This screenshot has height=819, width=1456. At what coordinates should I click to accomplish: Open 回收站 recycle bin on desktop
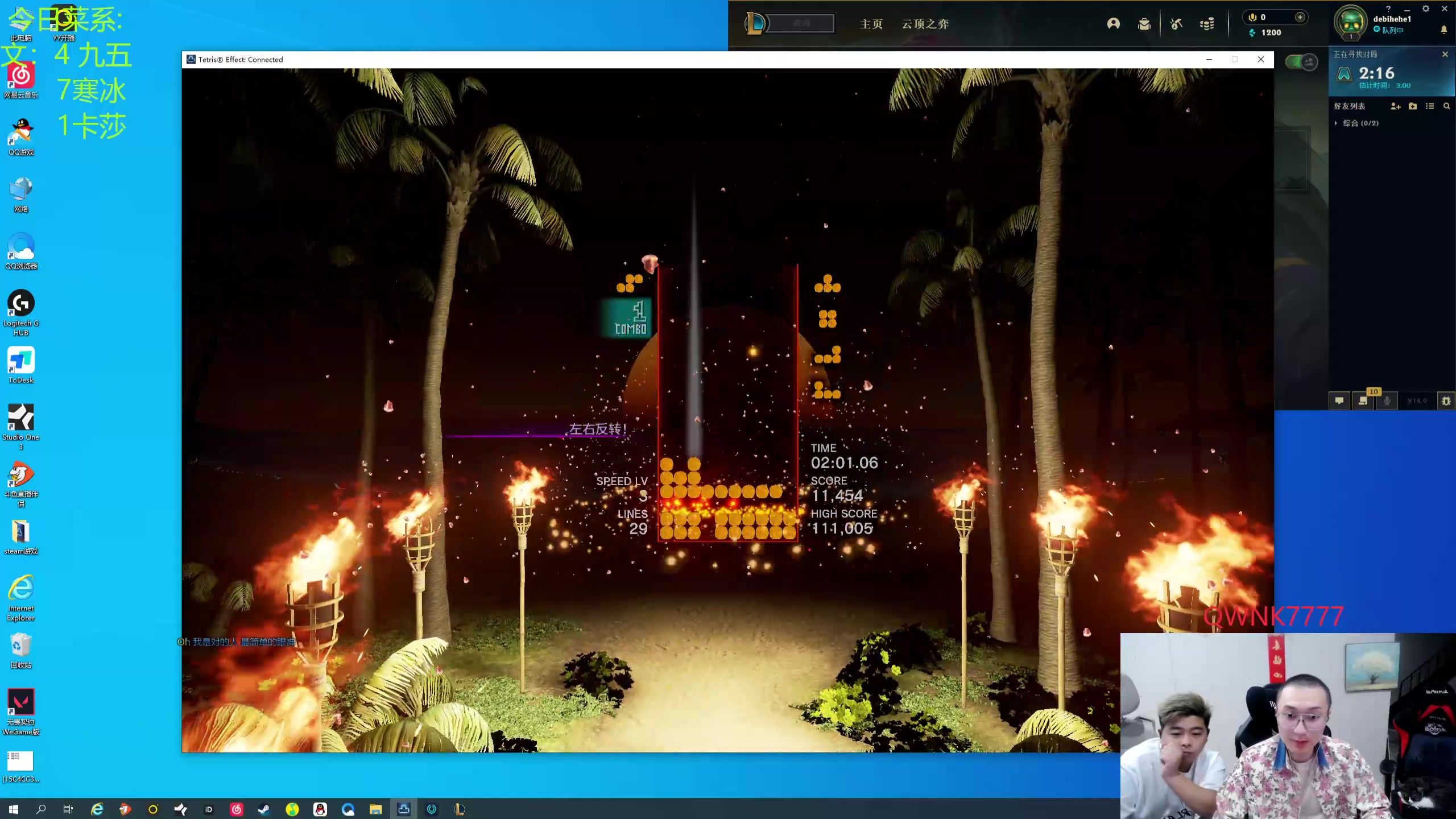point(21,650)
